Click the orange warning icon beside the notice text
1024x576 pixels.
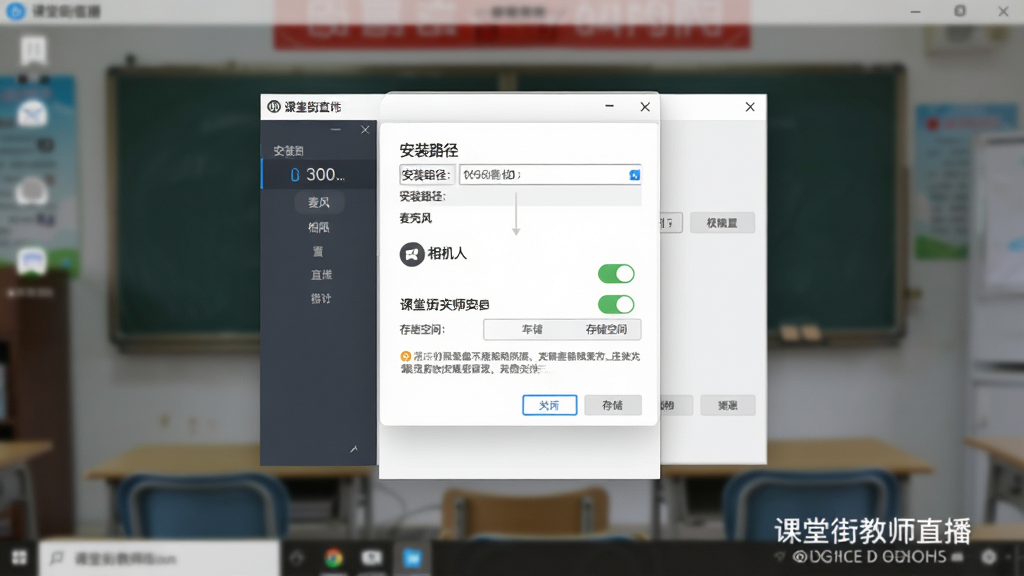(406, 357)
